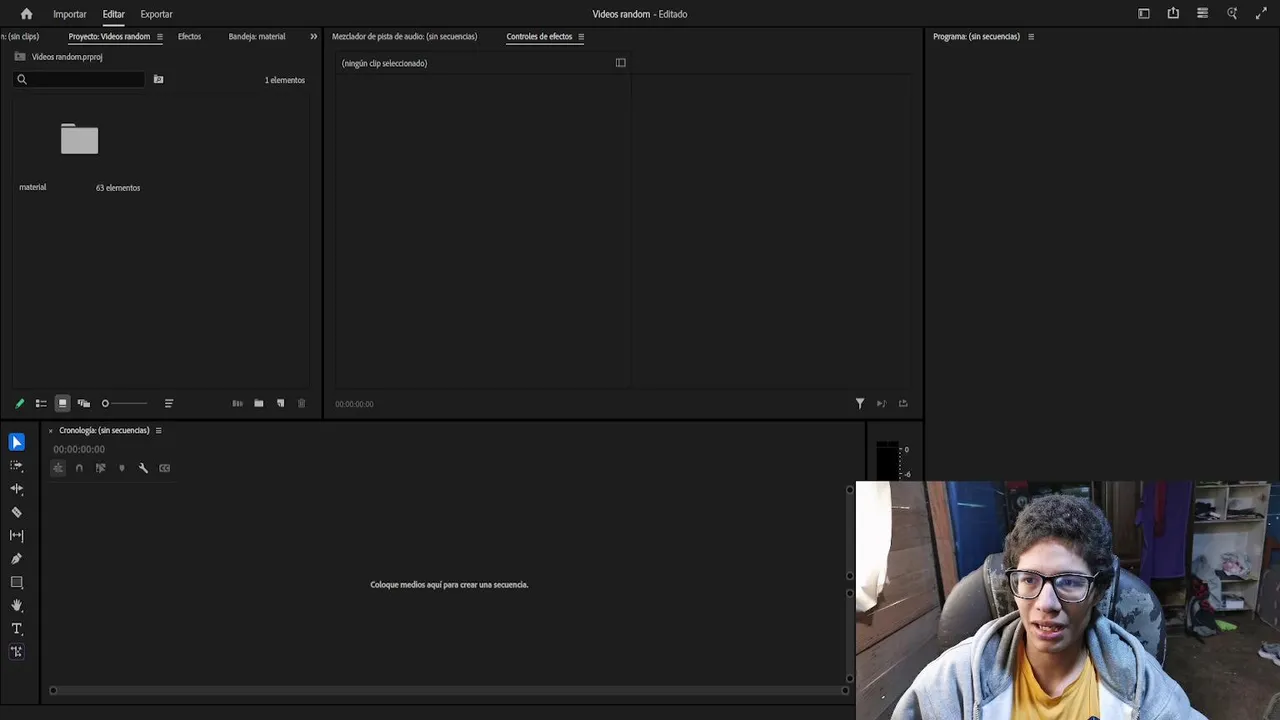Add a marker with the marker icon
The image size is (1280, 720).
tap(122, 468)
